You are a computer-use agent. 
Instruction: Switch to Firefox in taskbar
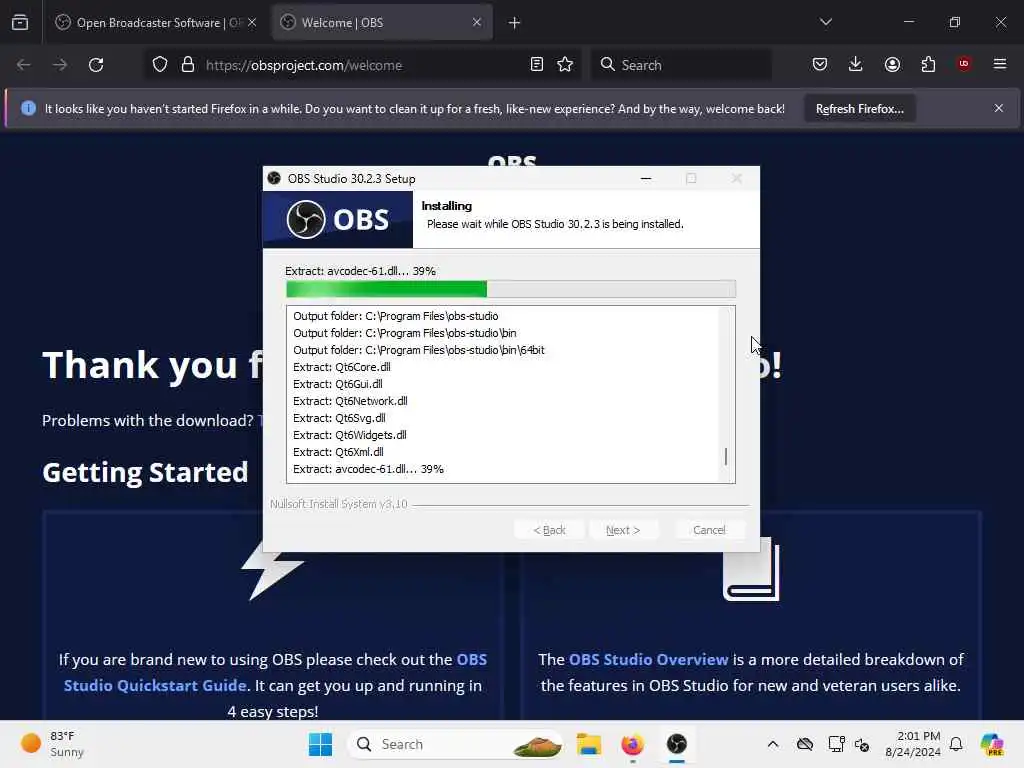pyautogui.click(x=632, y=744)
